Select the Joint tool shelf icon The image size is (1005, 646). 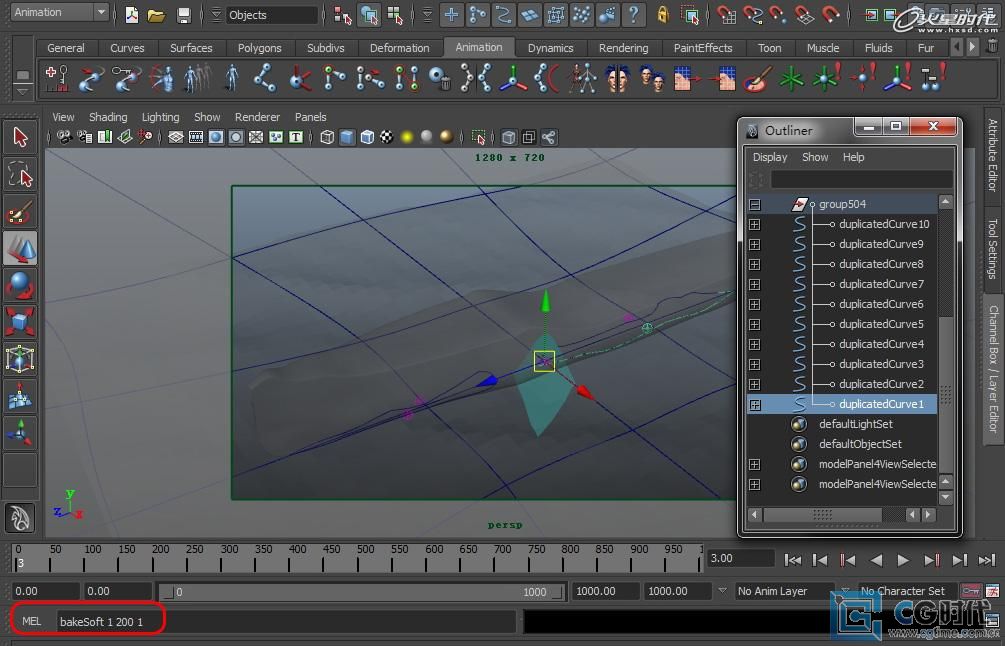coord(265,79)
